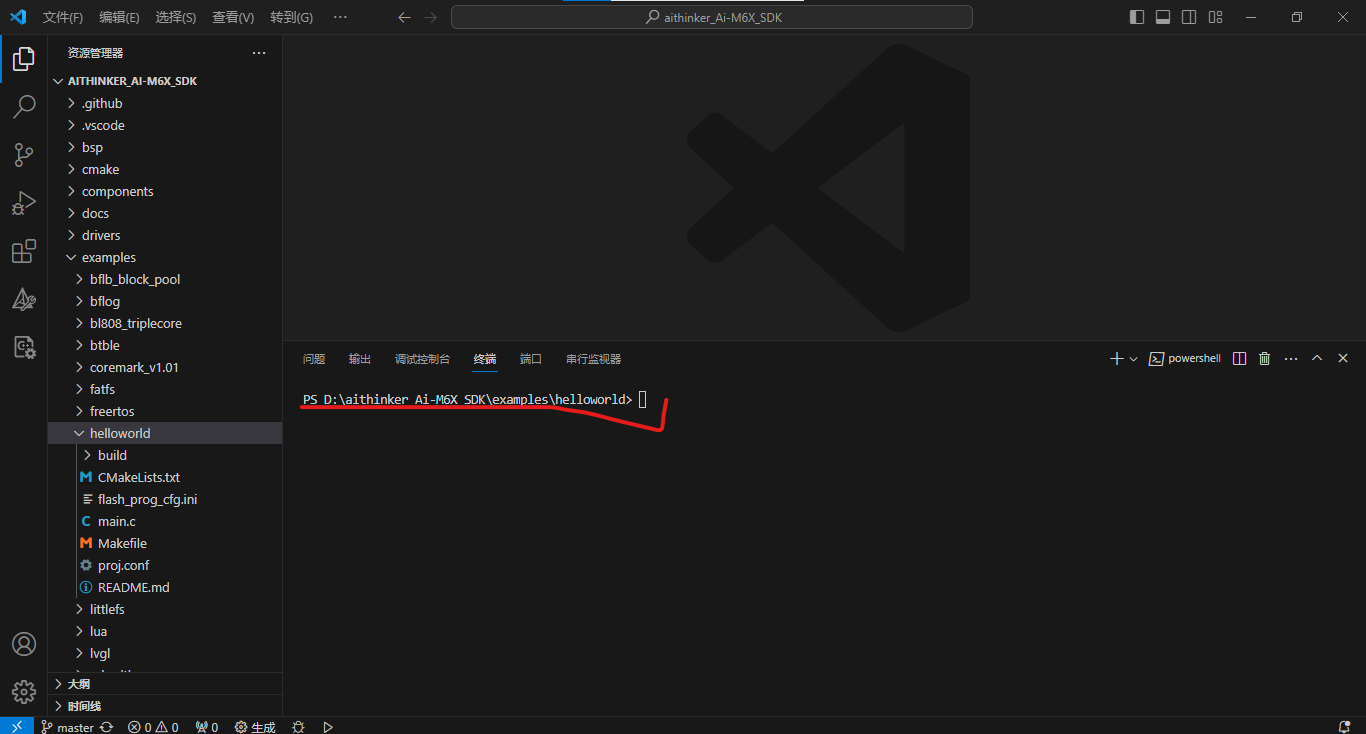Collapse the AITHINKER_AI-M6X_SDK root folder
This screenshot has height=734, width=1366.
(165, 81)
